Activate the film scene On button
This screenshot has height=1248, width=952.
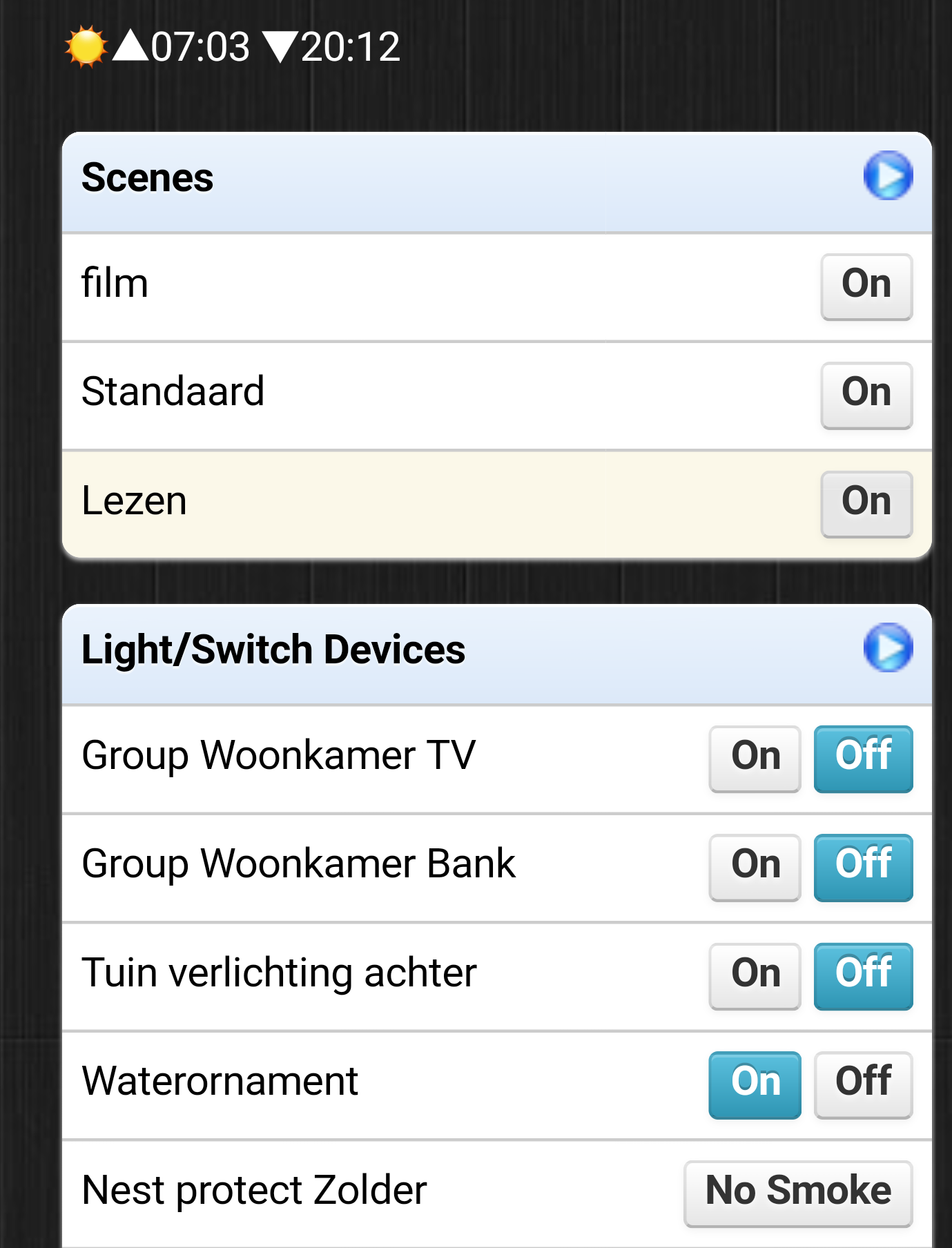coord(866,286)
